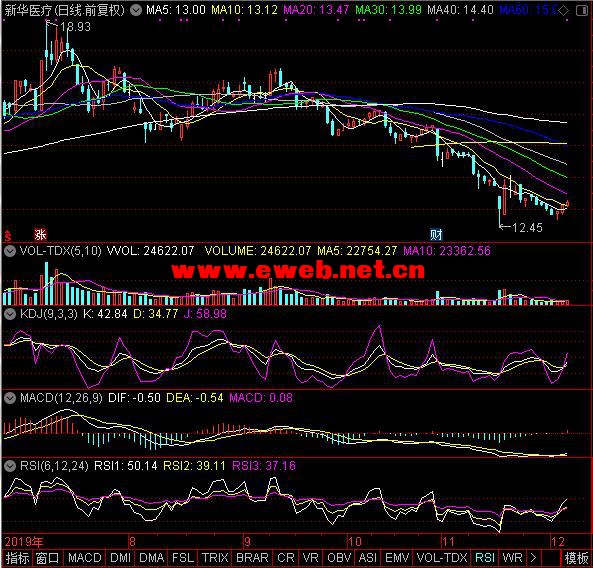Viewport: 593px width, 568px height.
Task: Click the J: 58.98 value
Action: [205, 314]
